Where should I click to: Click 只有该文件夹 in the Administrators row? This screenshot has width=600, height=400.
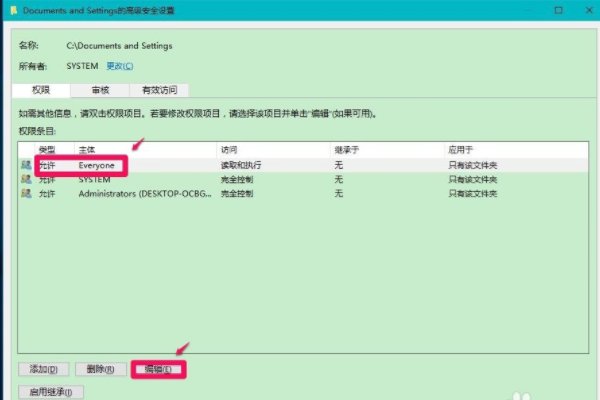pyautogui.click(x=473, y=193)
